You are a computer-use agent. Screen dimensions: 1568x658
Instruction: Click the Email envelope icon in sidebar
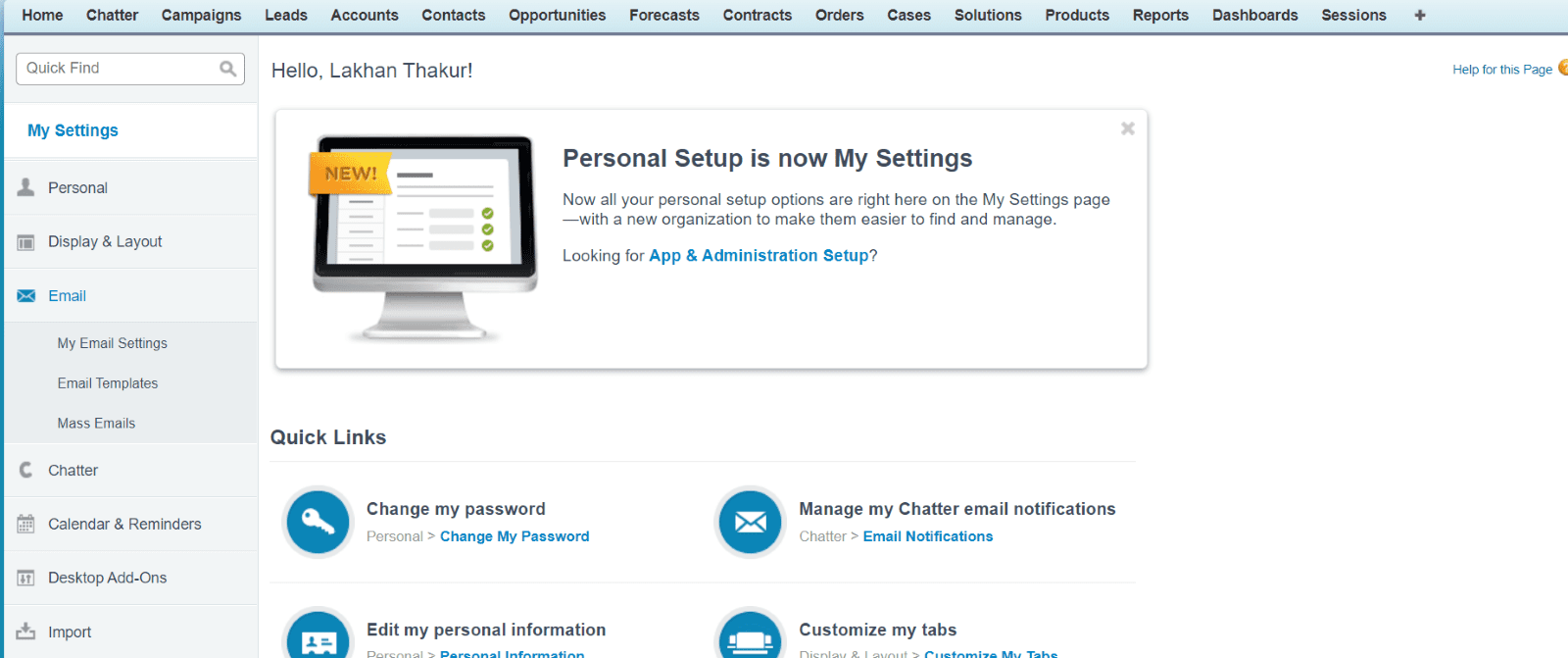(x=26, y=296)
